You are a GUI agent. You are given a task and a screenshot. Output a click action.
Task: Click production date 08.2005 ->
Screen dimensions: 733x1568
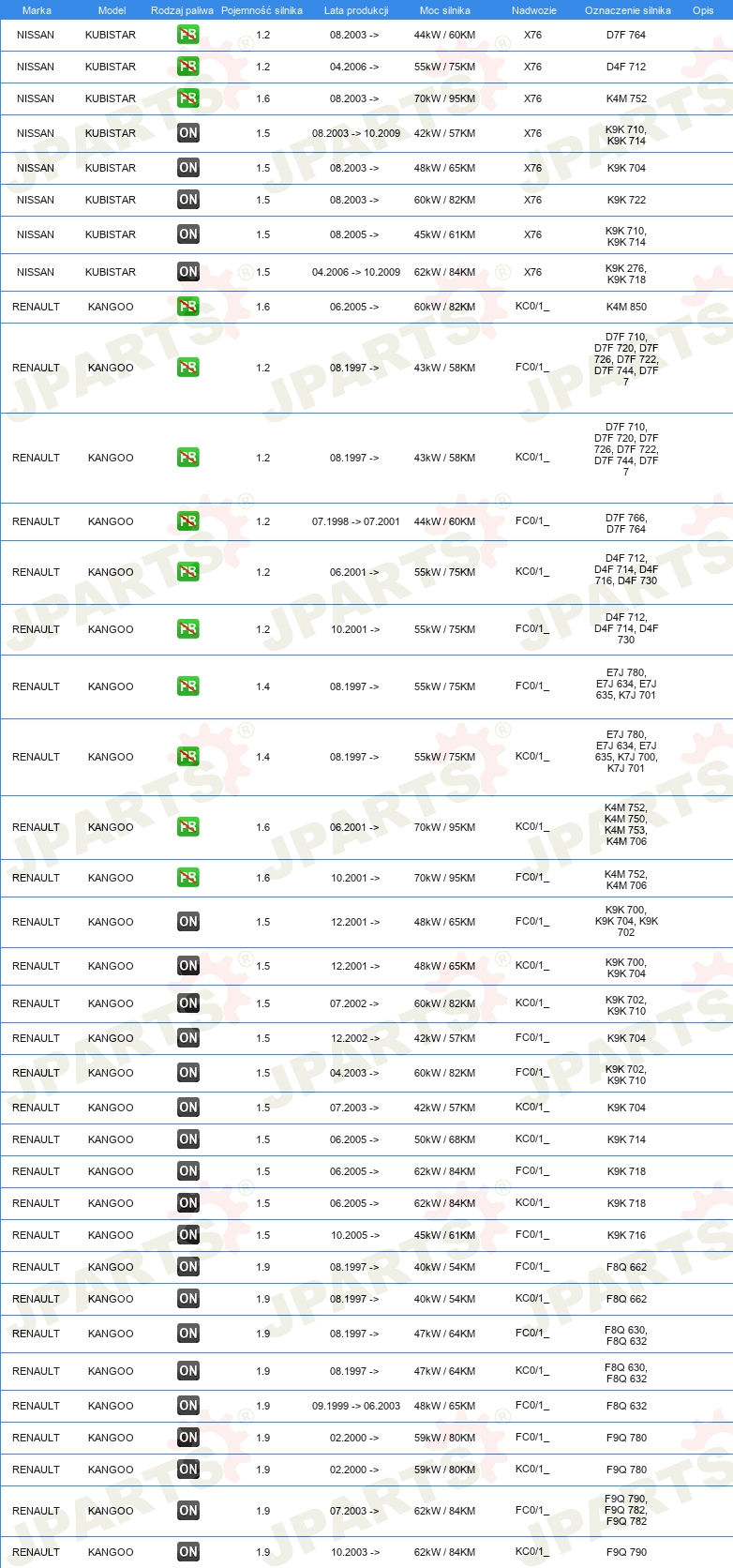point(354,234)
